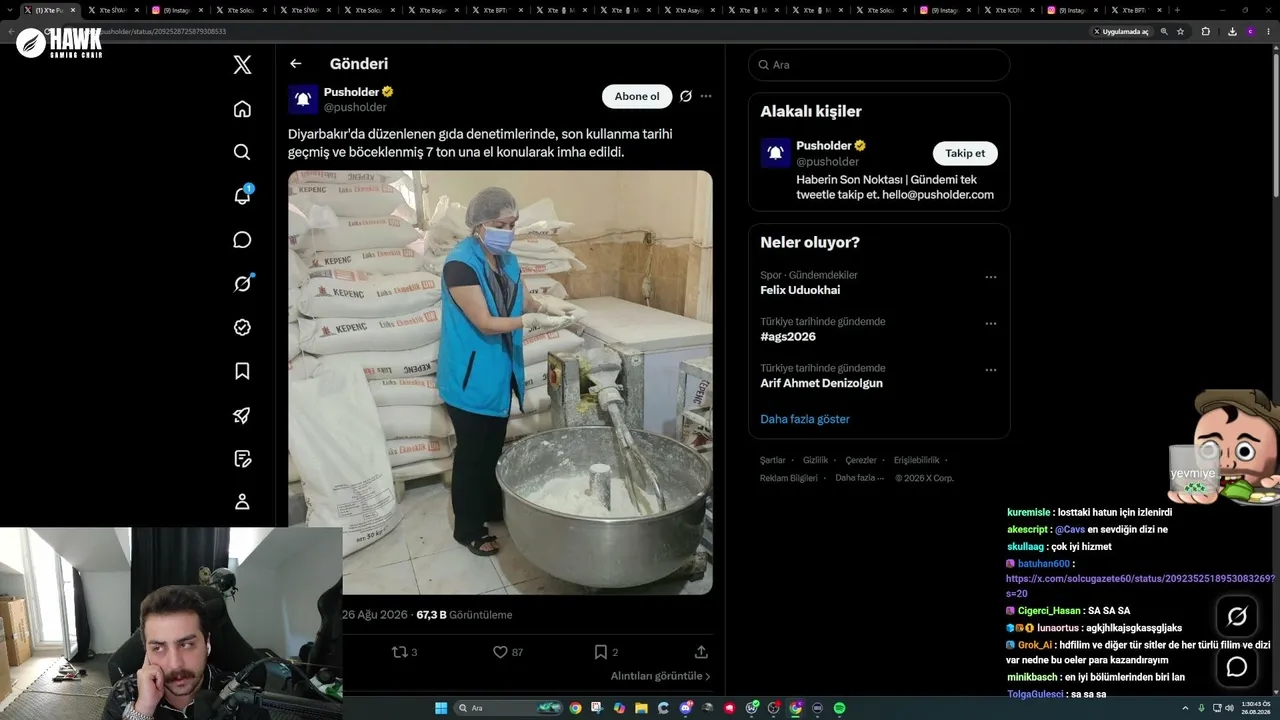This screenshot has height=720, width=1280.
Task: Open a new browser tab
Action: (1177, 10)
